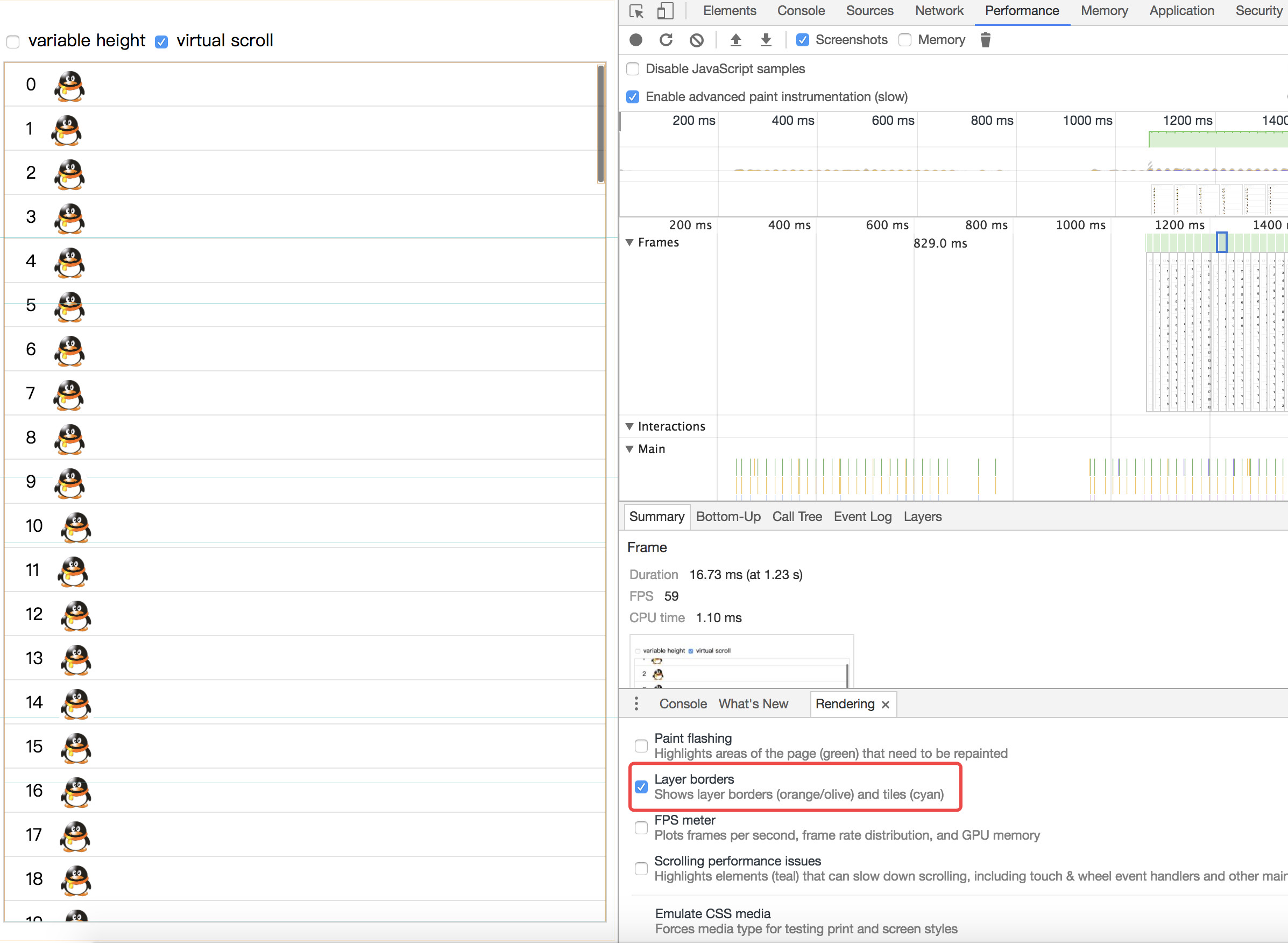The width and height of the screenshot is (1288, 943).
Task: Load a profile with the upload arrow icon
Action: 736,40
